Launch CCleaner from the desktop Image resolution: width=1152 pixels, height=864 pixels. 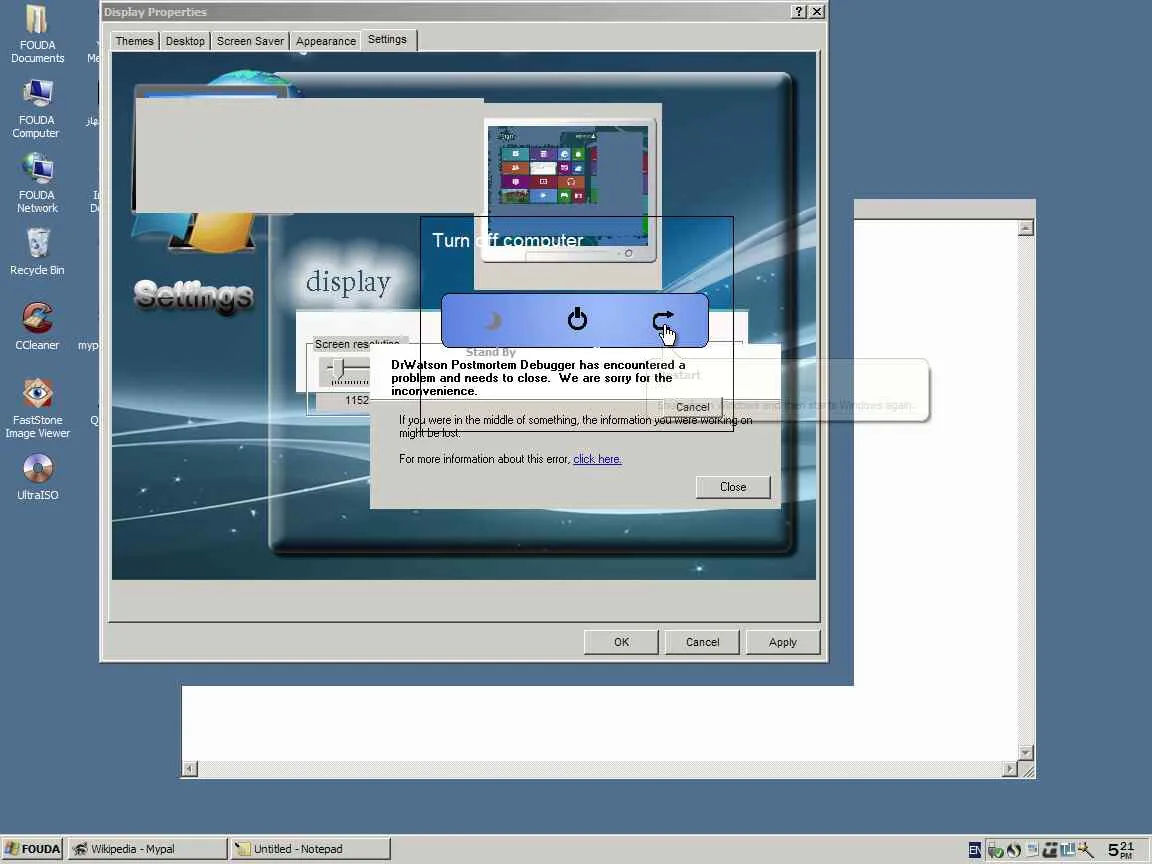pos(37,327)
